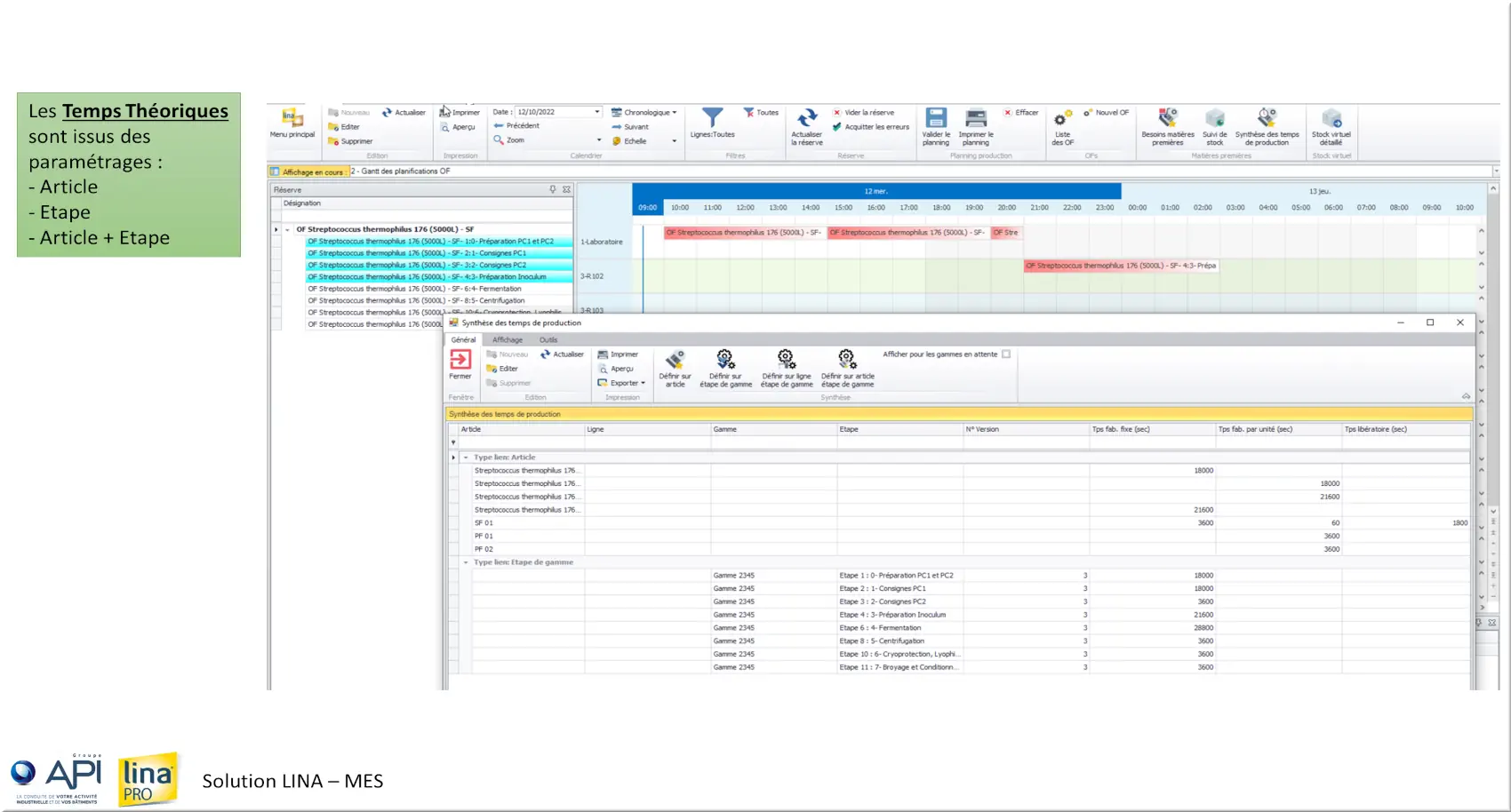Open the Date dropdown showing 12/10/2022

tap(596, 112)
